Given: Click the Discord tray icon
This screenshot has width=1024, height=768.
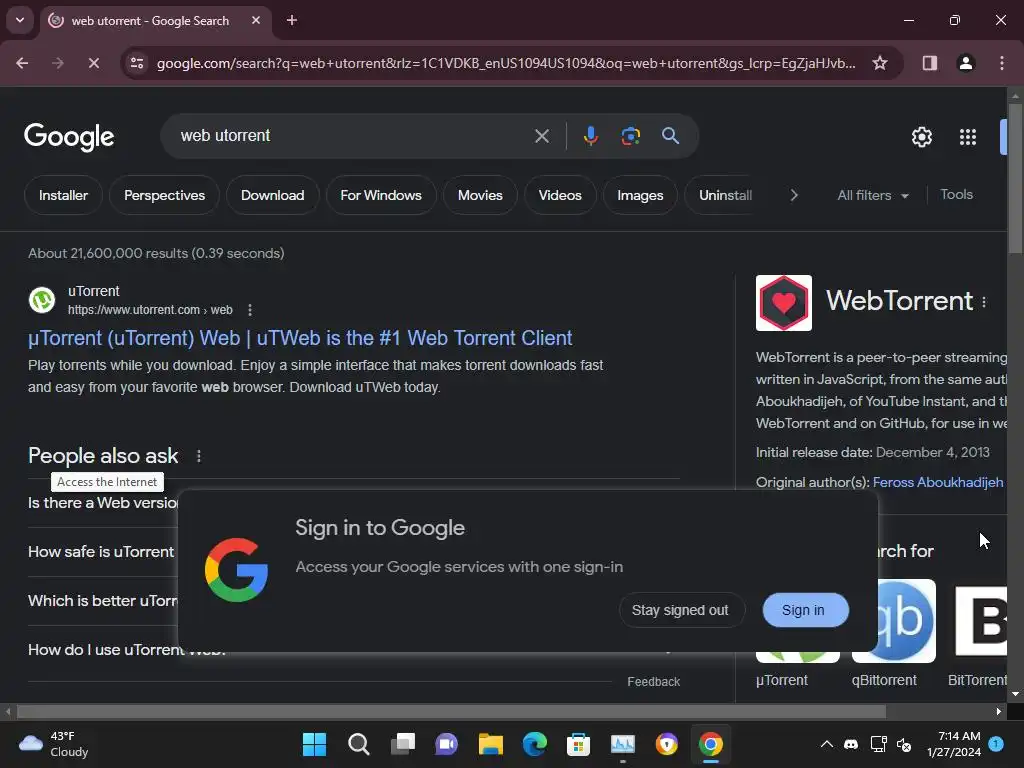Looking at the screenshot, I should click(x=851, y=744).
